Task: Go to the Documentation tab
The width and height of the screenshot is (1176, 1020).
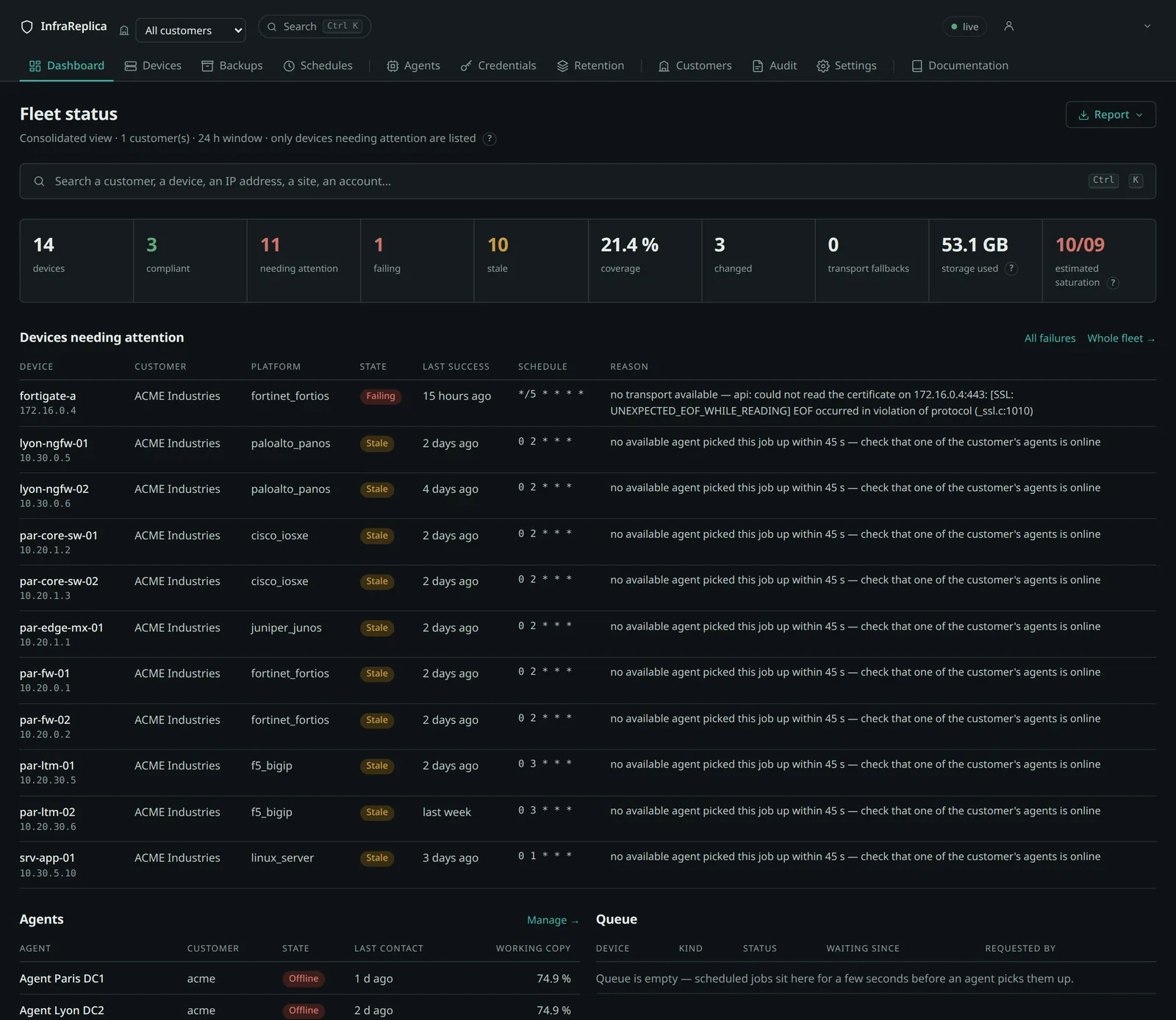Action: coord(960,65)
